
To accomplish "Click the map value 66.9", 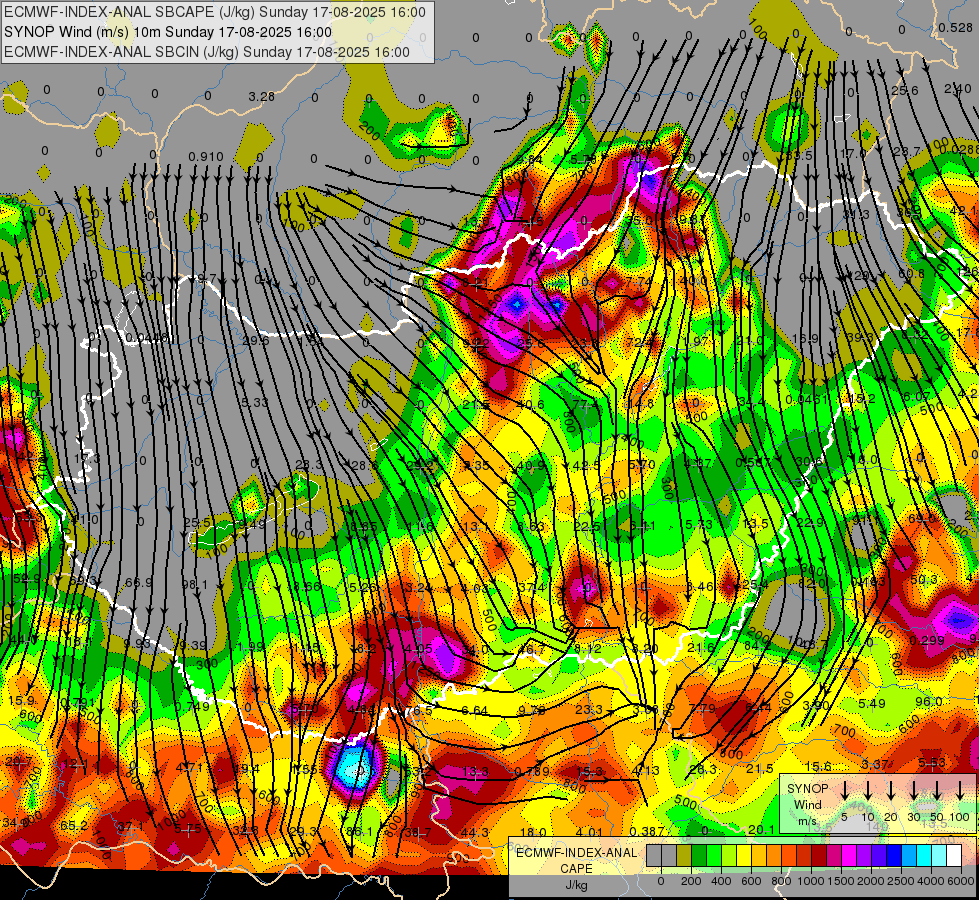I will click(139, 583).
